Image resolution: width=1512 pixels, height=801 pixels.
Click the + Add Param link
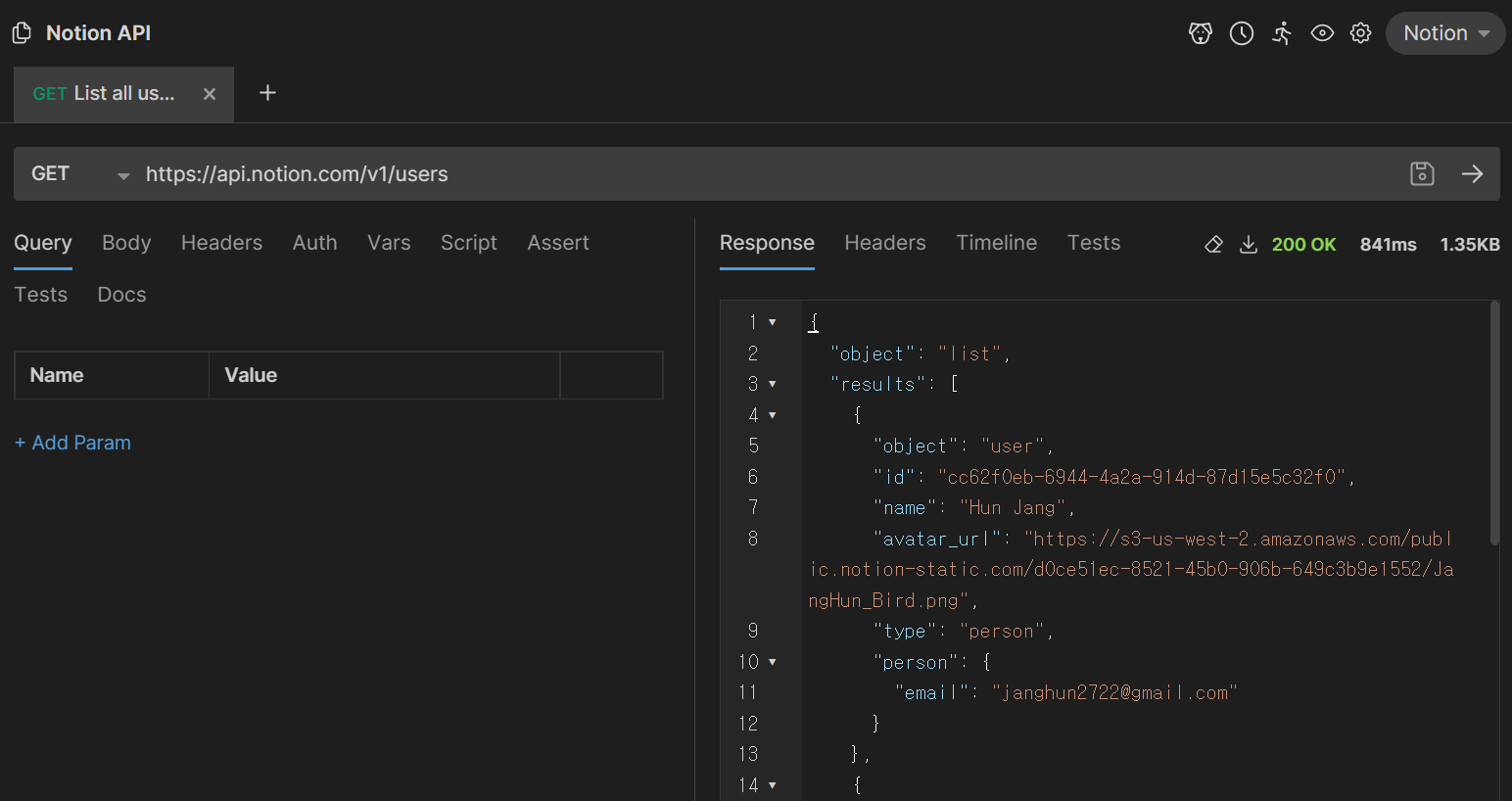coord(72,443)
